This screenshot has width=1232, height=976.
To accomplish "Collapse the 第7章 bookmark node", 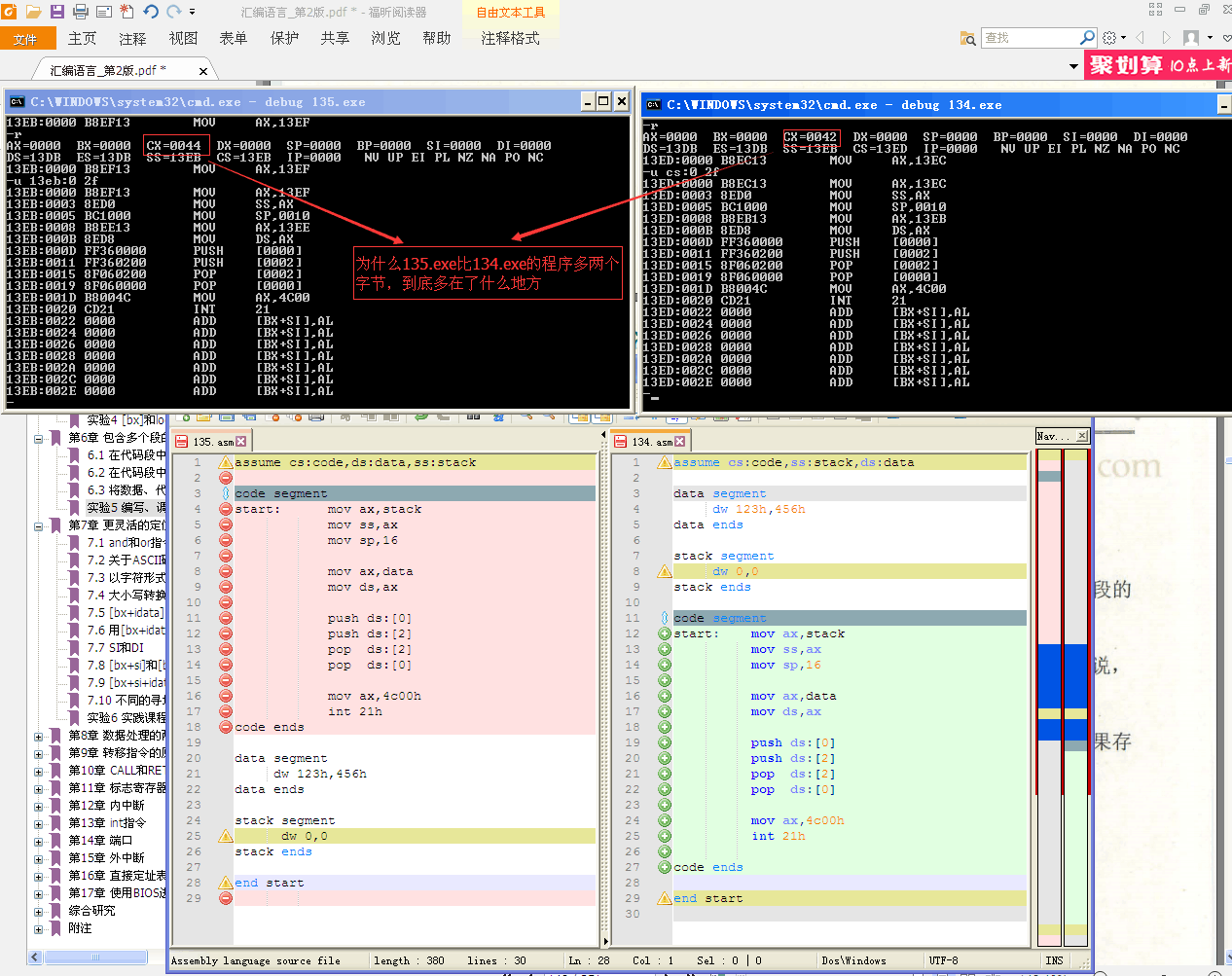I will point(39,525).
